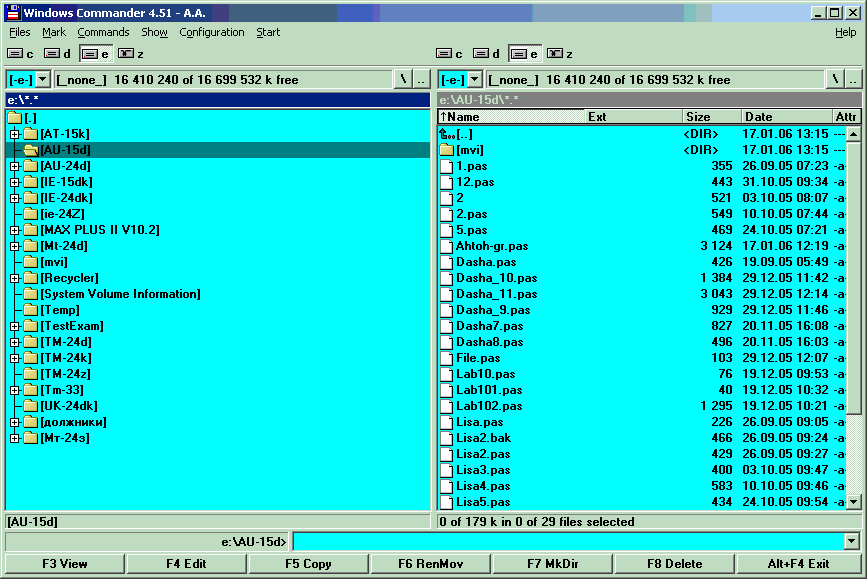The height and width of the screenshot is (579, 867).
Task: Expand the [Mt-24d] tree node
Action: (x=15, y=246)
